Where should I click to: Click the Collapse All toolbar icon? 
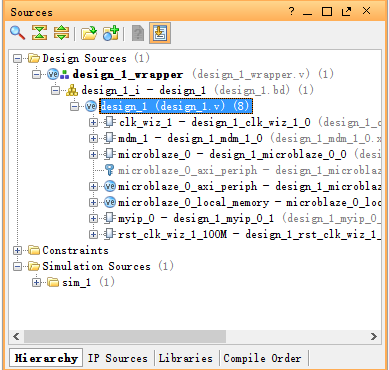(39, 33)
